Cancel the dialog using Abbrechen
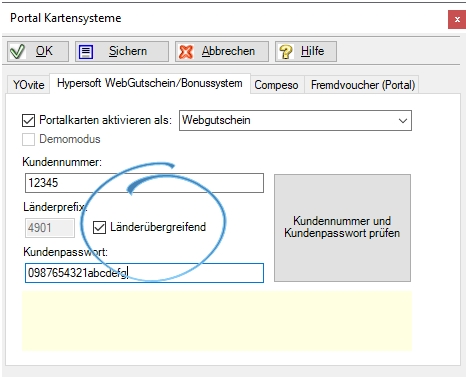Image resolution: width=466 pixels, height=377 pixels. pyautogui.click(x=222, y=51)
